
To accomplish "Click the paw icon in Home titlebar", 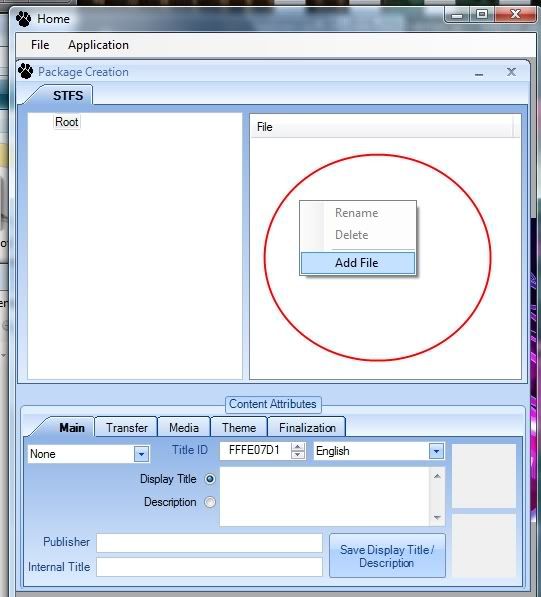I will tap(24, 19).
